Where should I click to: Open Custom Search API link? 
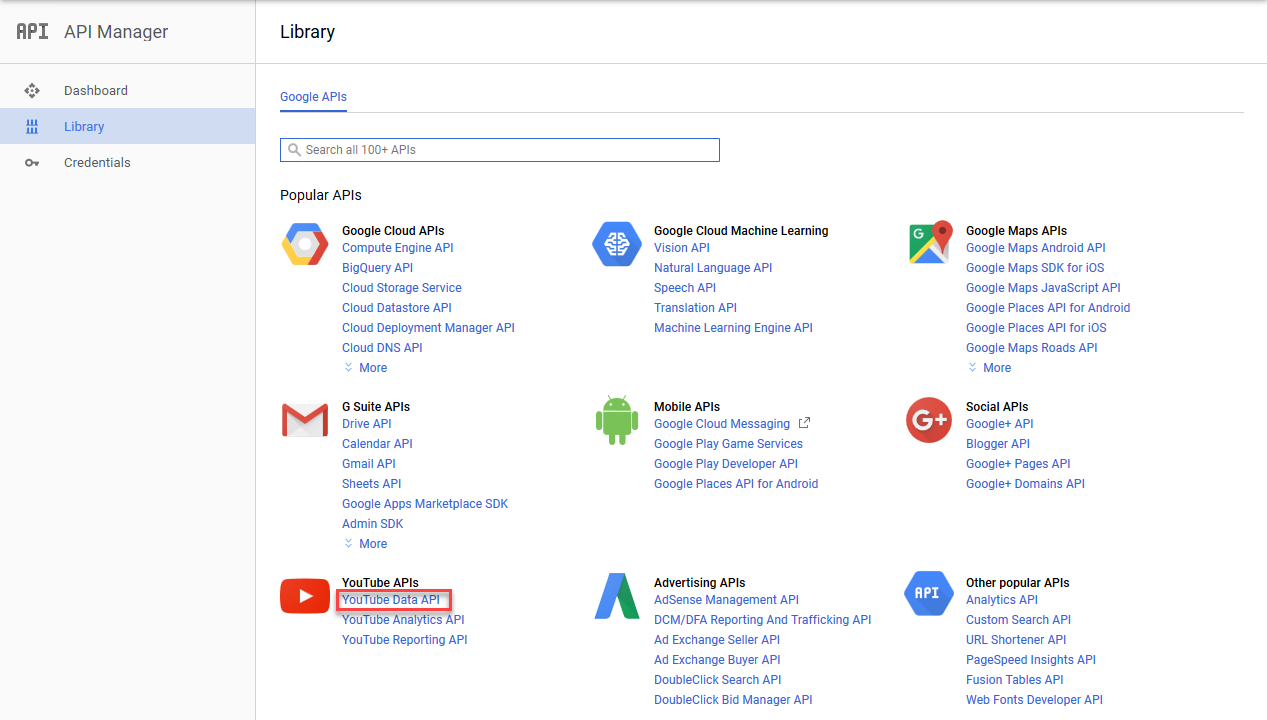[1018, 620]
